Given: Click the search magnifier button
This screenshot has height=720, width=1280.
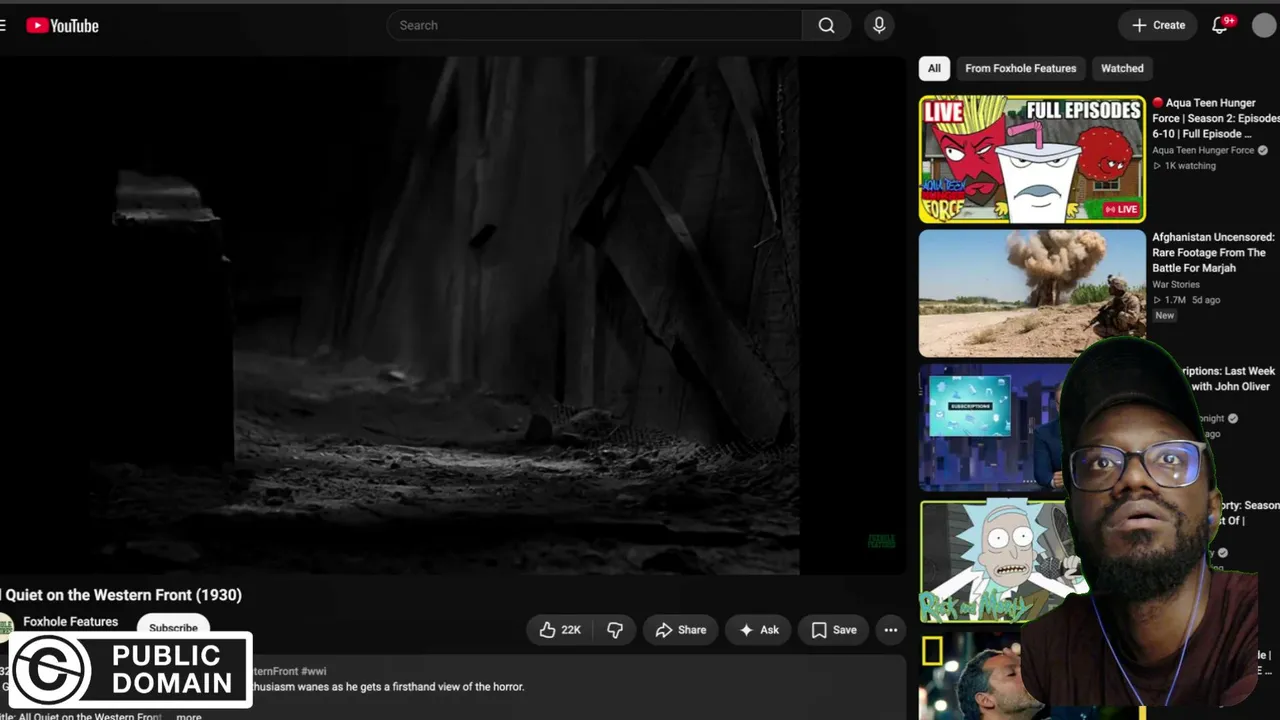Looking at the screenshot, I should click(x=826, y=26).
